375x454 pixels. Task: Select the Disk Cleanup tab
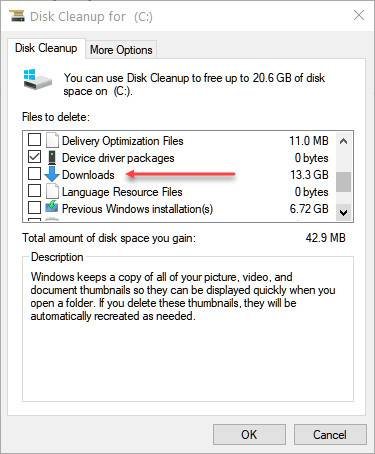[46, 48]
